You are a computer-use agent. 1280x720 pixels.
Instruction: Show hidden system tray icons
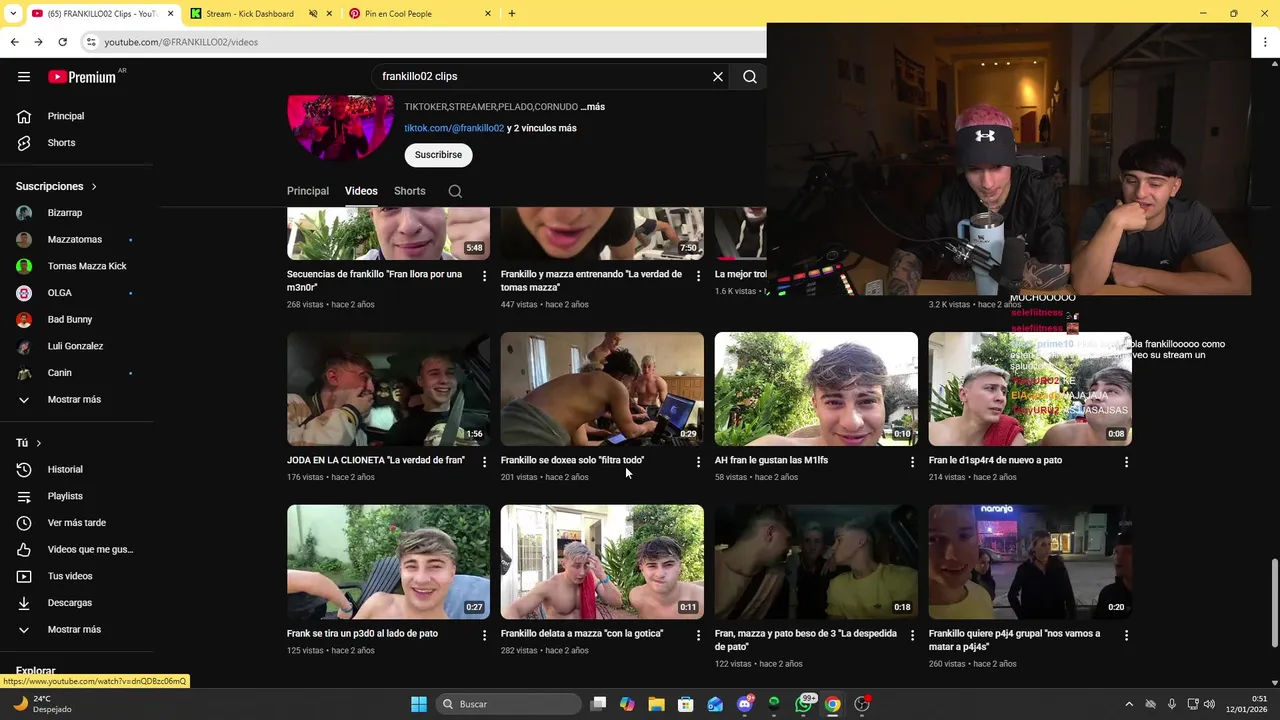click(1129, 704)
